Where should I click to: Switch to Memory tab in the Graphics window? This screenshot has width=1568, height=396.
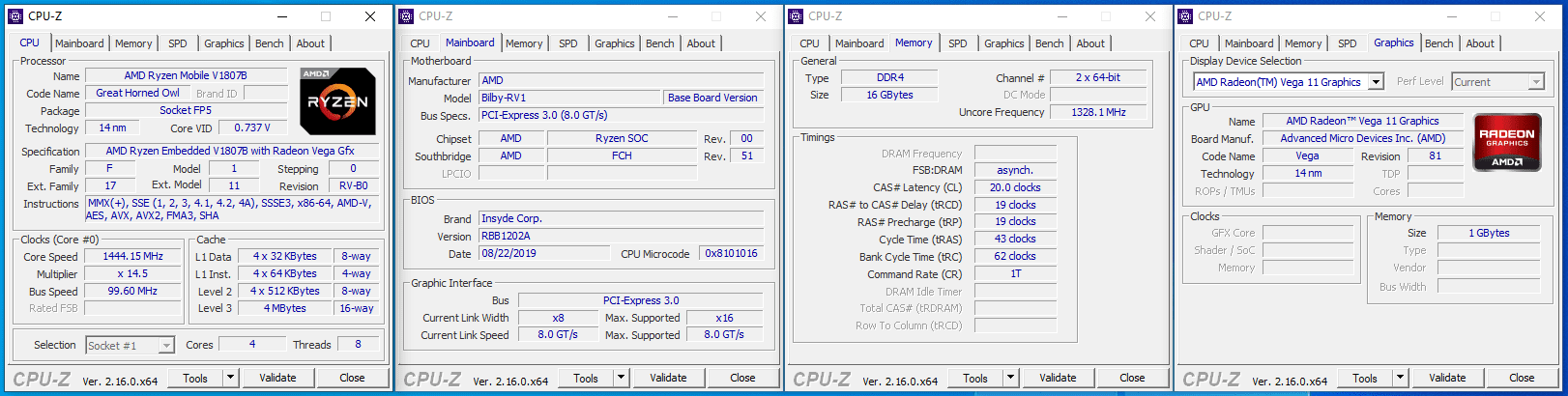pos(1303,43)
